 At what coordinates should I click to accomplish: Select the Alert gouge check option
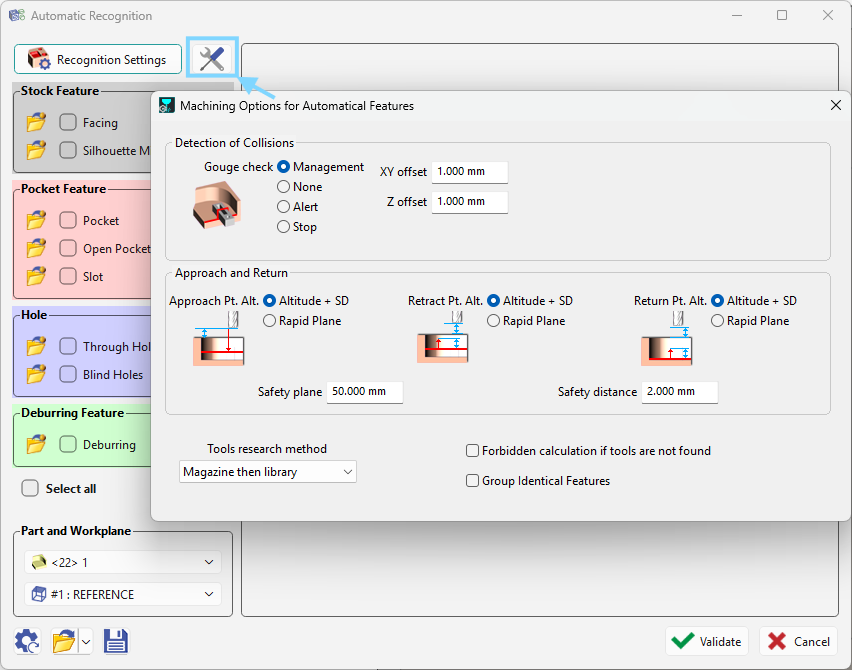pos(284,207)
